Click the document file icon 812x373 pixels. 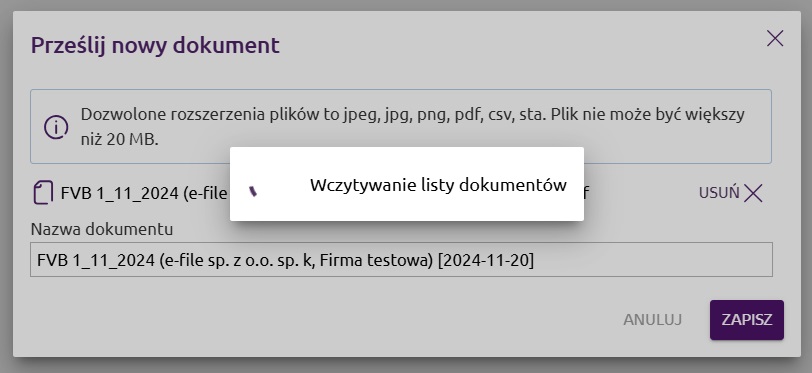tap(44, 193)
